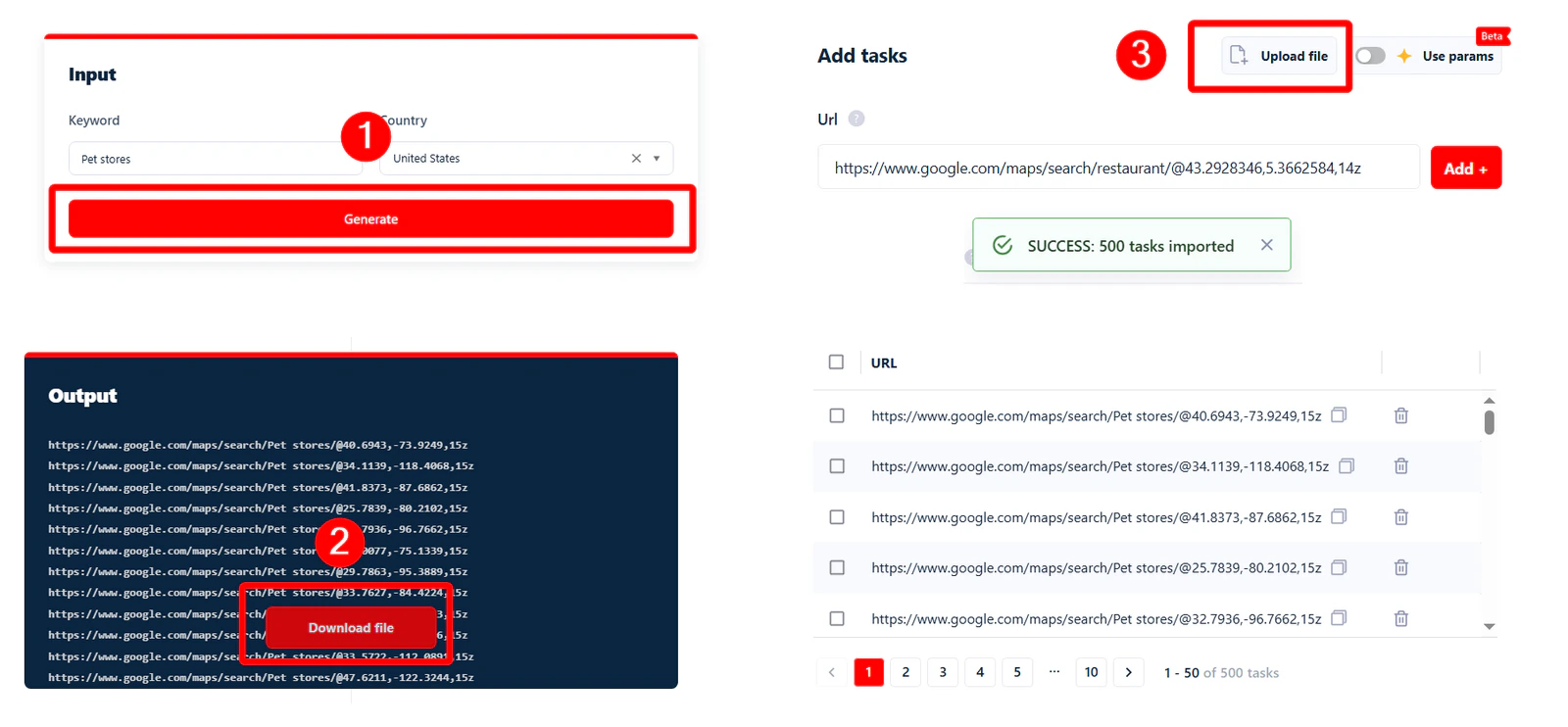
Task: Copy the @32.7936,-96.7662 URL
Action: [x=1339, y=618]
